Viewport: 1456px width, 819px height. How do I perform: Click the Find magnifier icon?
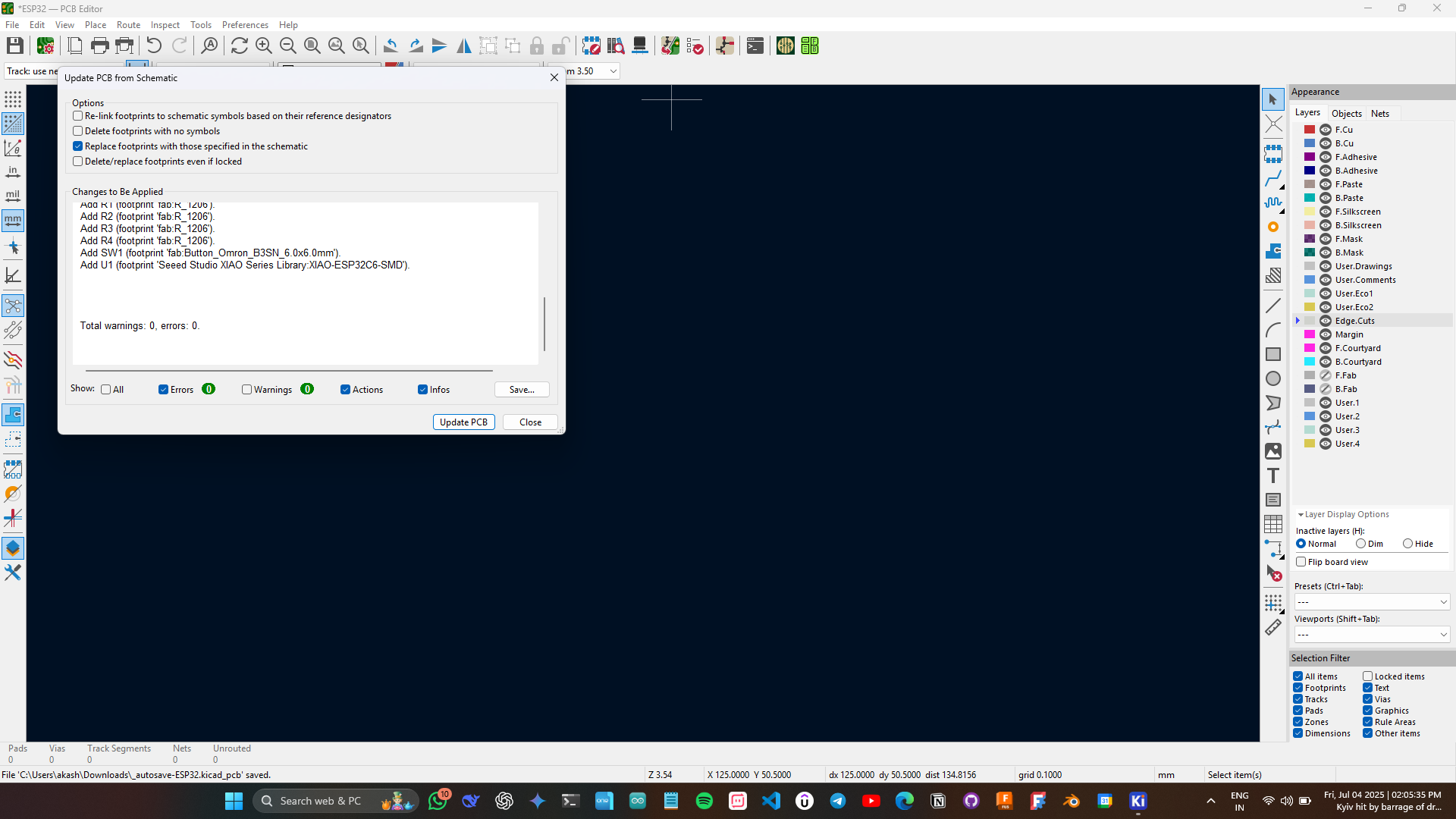click(x=209, y=46)
